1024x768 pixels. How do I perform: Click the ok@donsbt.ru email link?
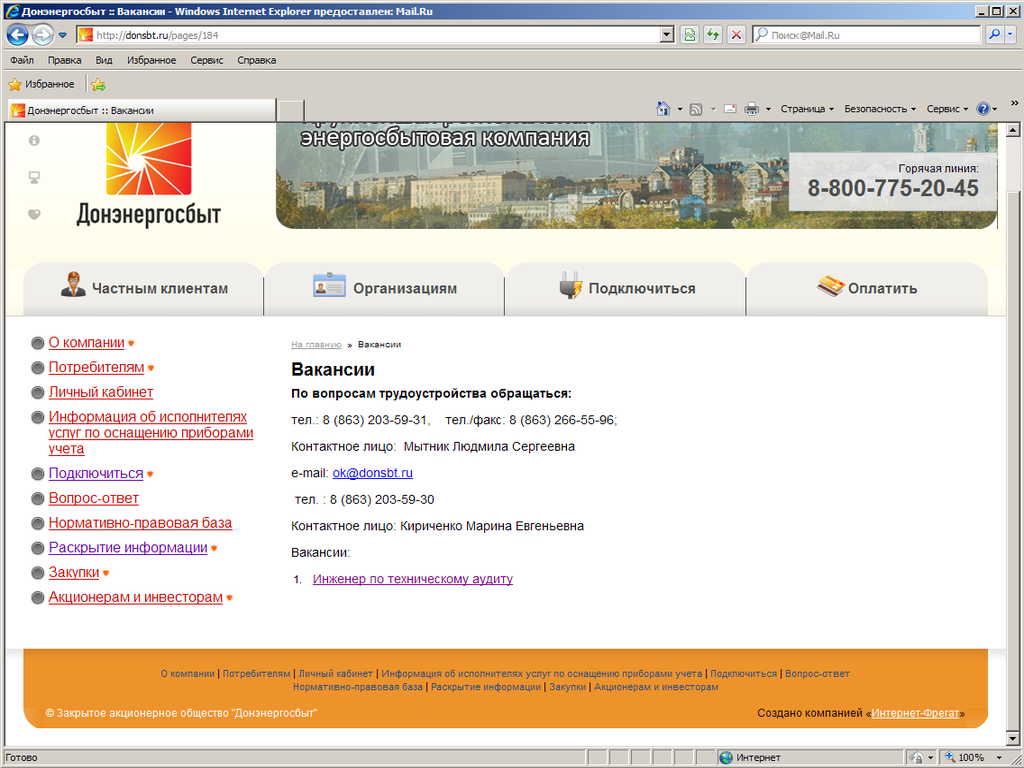[372, 473]
